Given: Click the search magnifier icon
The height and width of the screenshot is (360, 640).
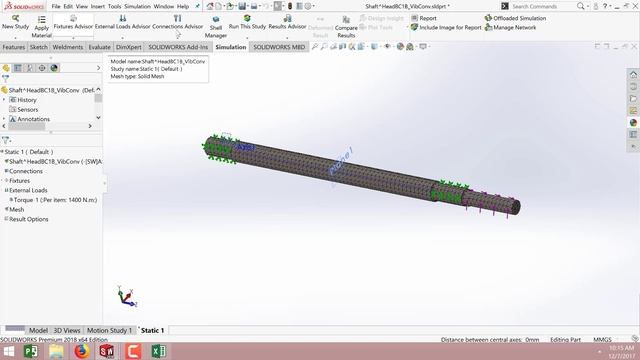Looking at the screenshot, I should coord(580,6).
